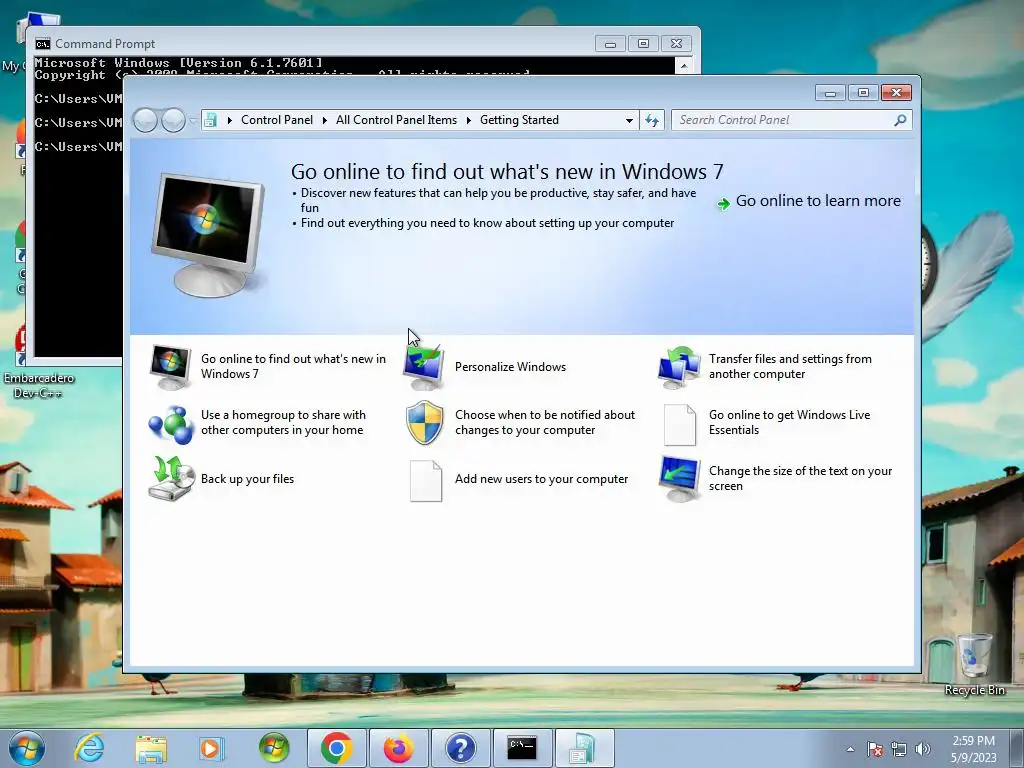1024x768 pixels.
Task: Select Transfer files and settings label
Action: point(790,366)
